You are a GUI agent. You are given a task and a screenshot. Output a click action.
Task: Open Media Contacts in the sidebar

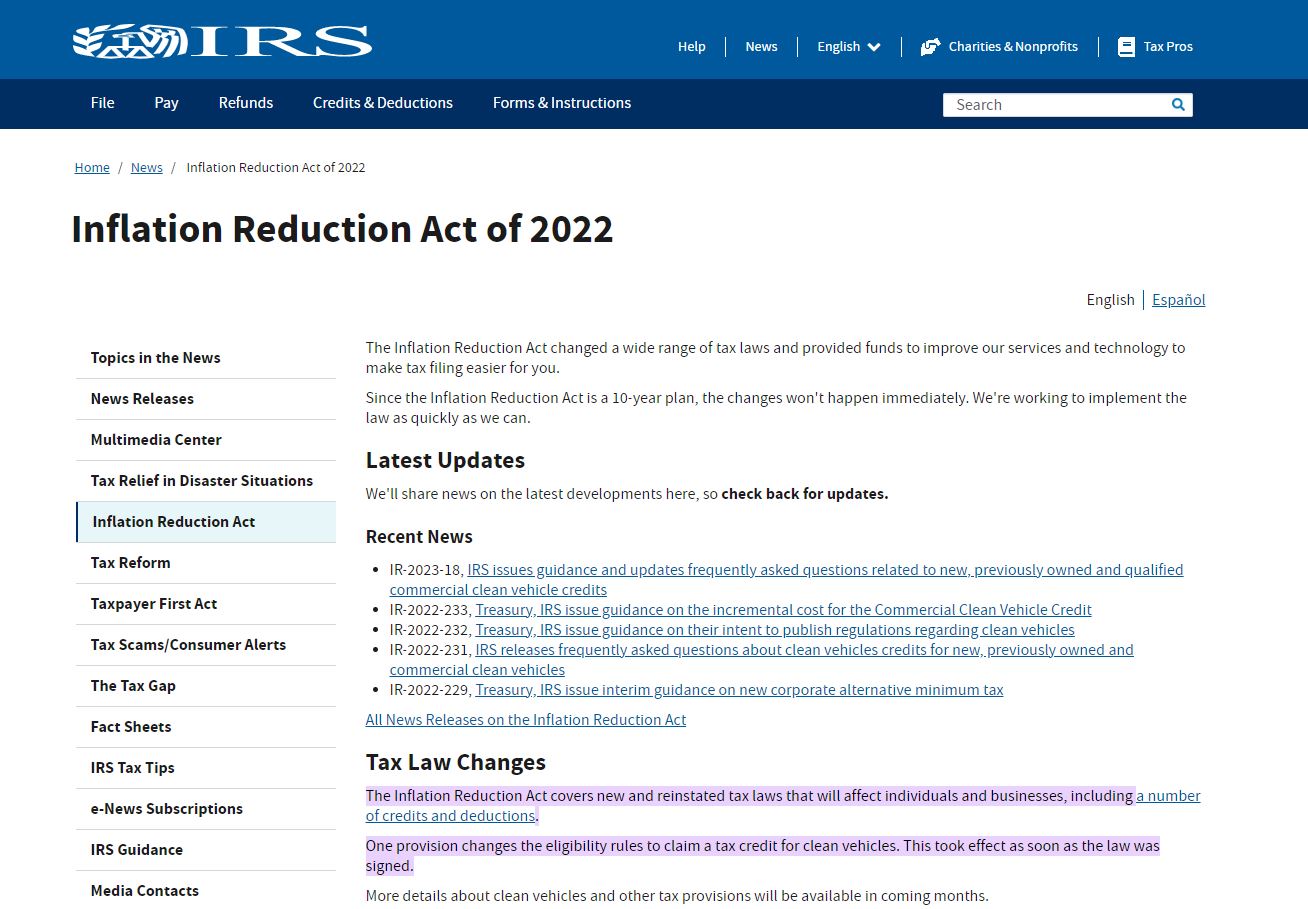[206, 890]
